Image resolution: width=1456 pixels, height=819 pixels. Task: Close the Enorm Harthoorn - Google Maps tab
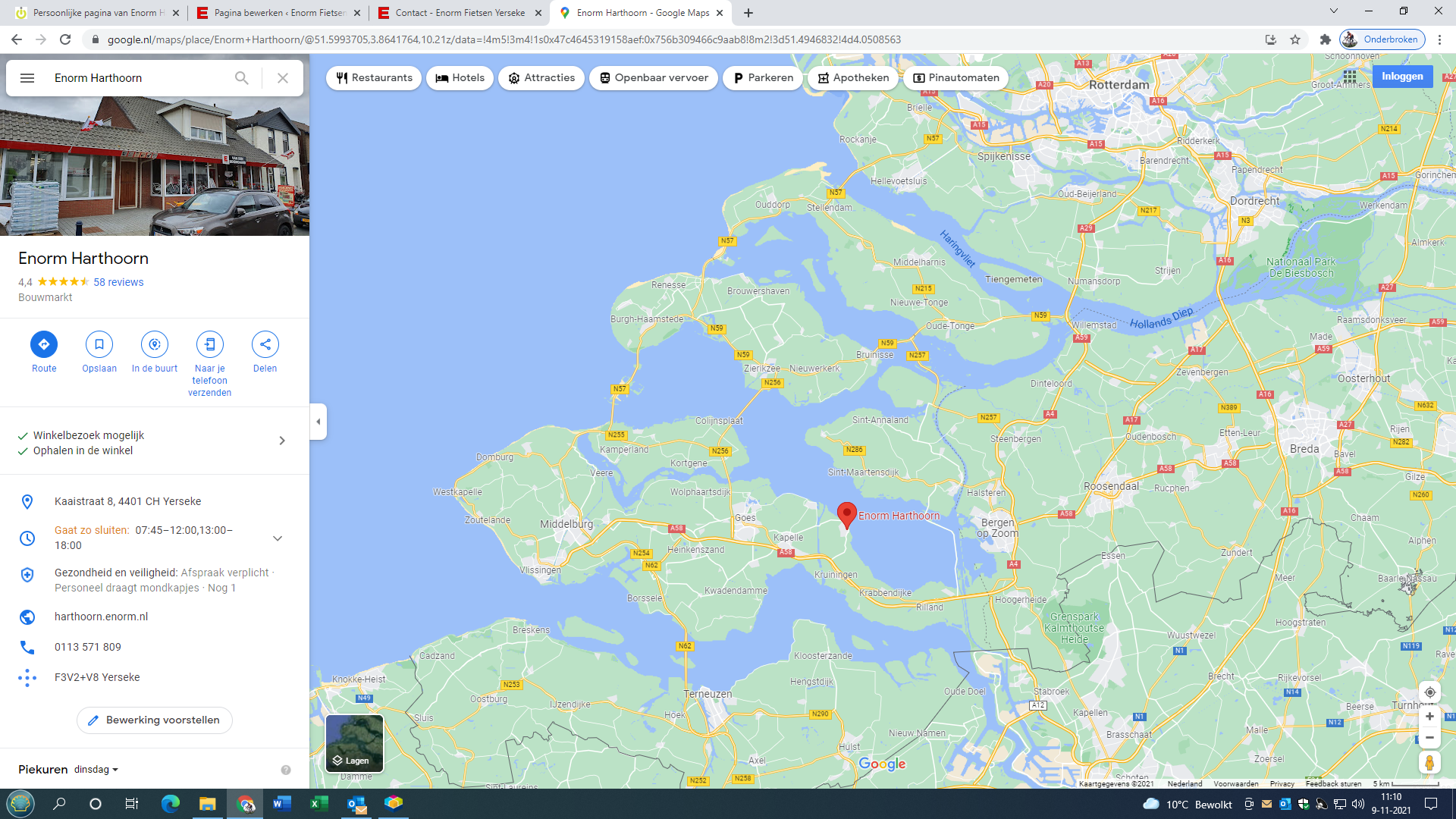tap(720, 13)
